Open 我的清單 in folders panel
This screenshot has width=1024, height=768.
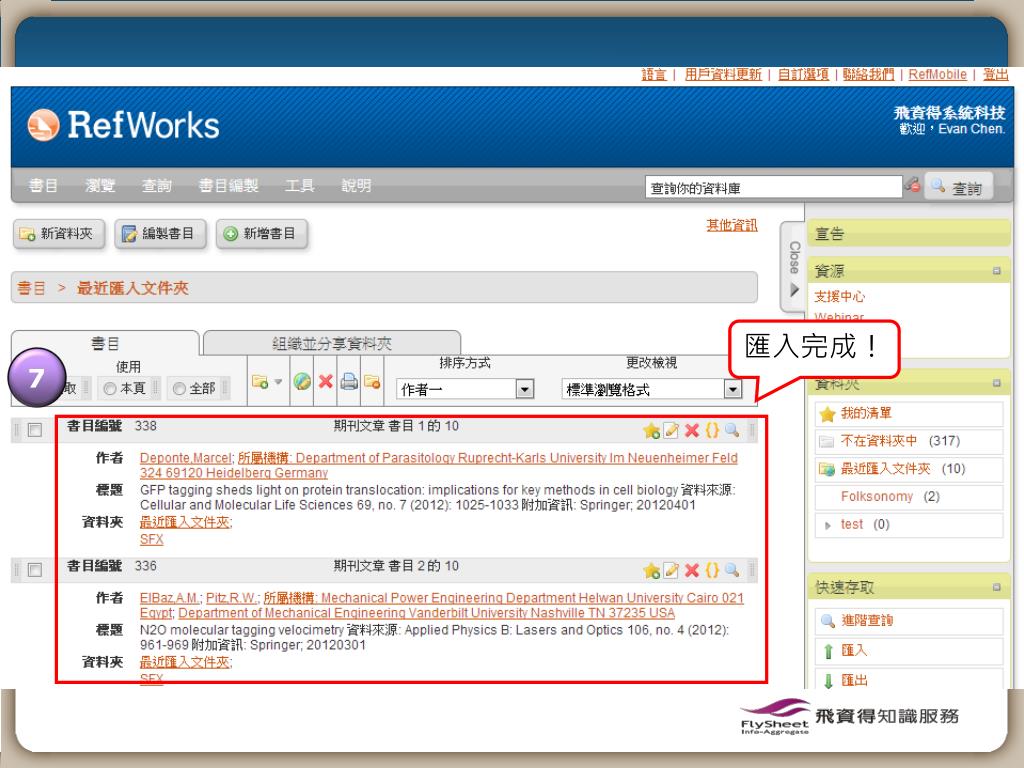click(865, 413)
